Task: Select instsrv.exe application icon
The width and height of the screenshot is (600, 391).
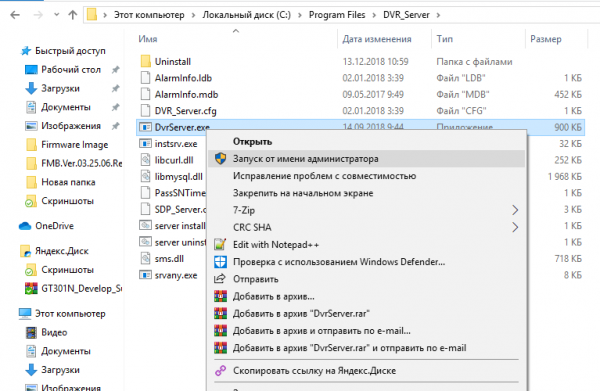Action: tap(145, 143)
